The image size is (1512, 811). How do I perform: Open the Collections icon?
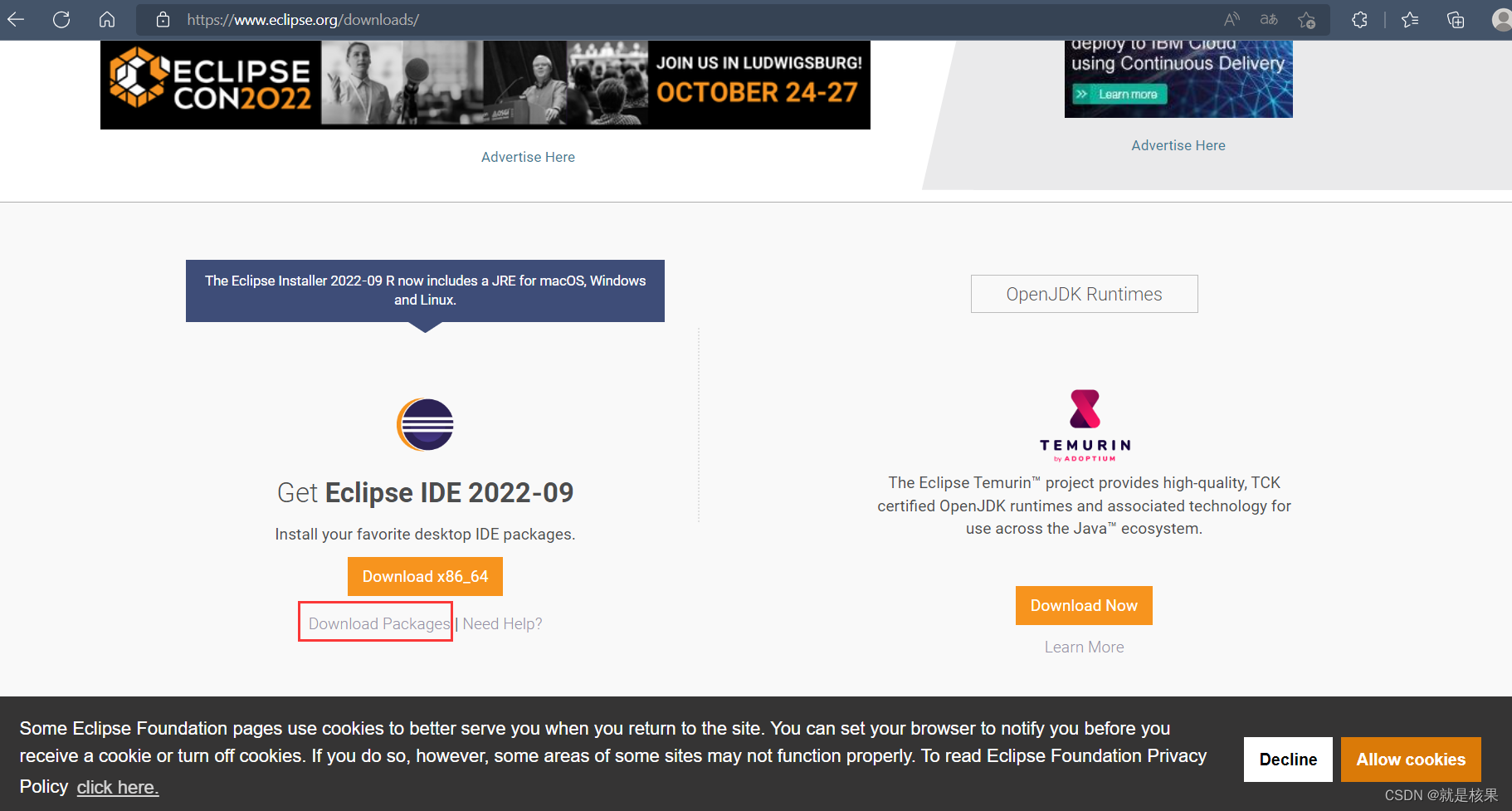coord(1456,19)
